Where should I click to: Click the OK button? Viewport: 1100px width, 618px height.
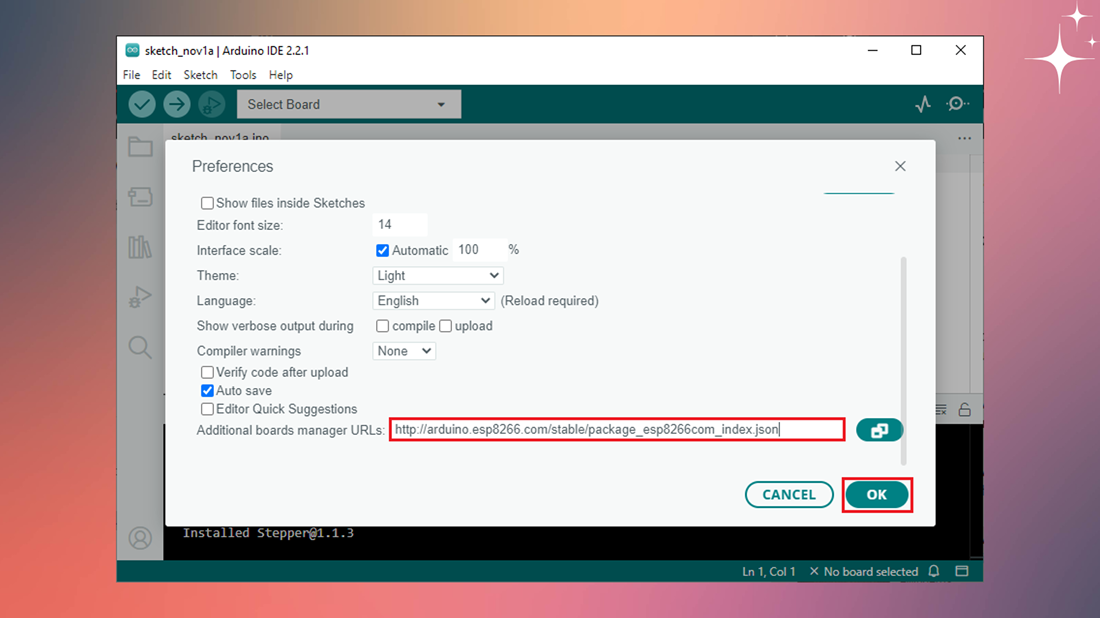(x=877, y=495)
